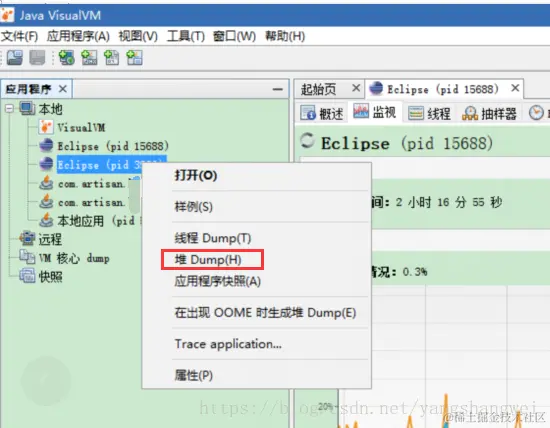
Task: Select the VM 核心 dump node
Action: coord(74,258)
